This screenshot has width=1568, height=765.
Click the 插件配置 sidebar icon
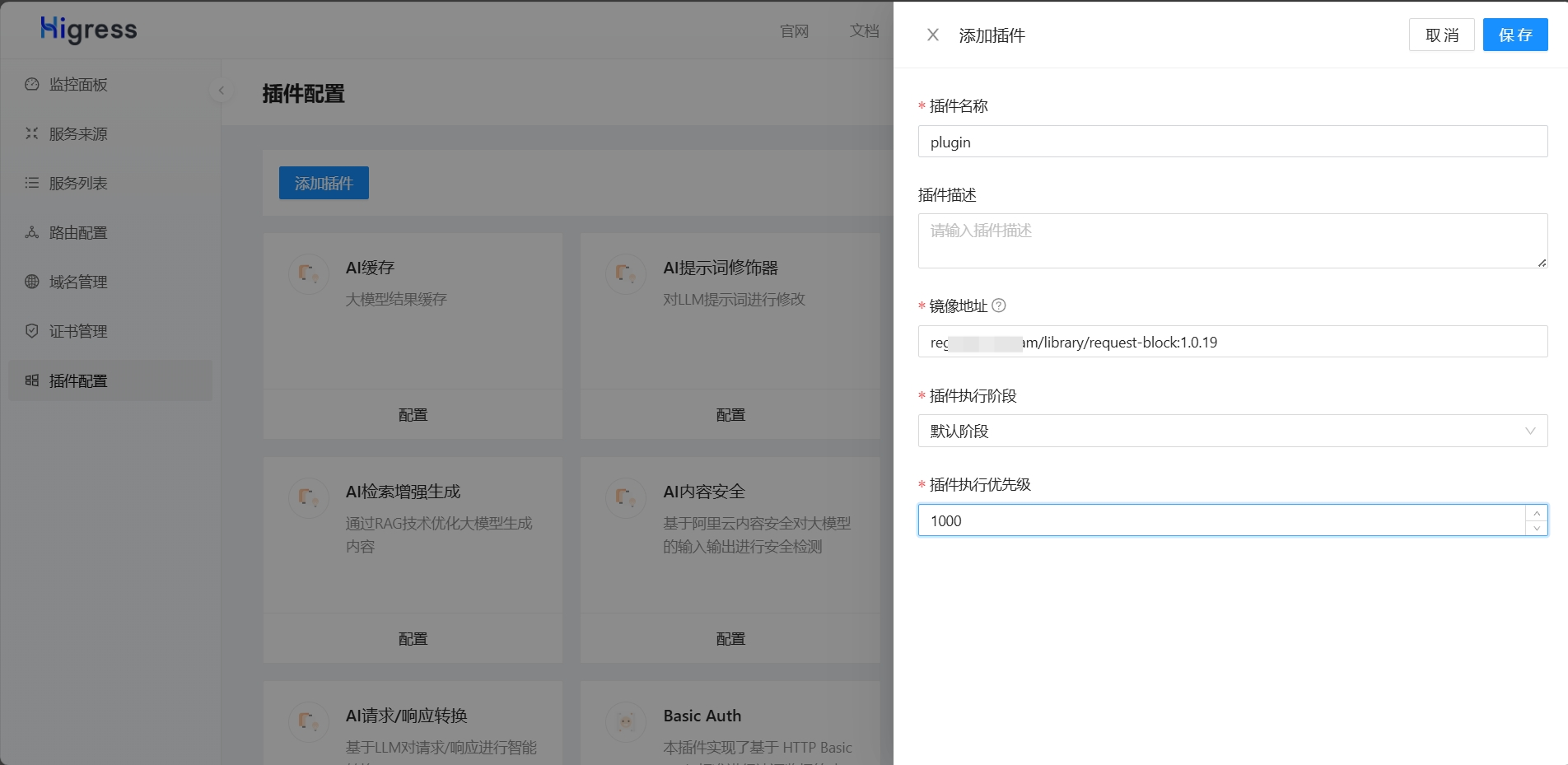coord(32,380)
